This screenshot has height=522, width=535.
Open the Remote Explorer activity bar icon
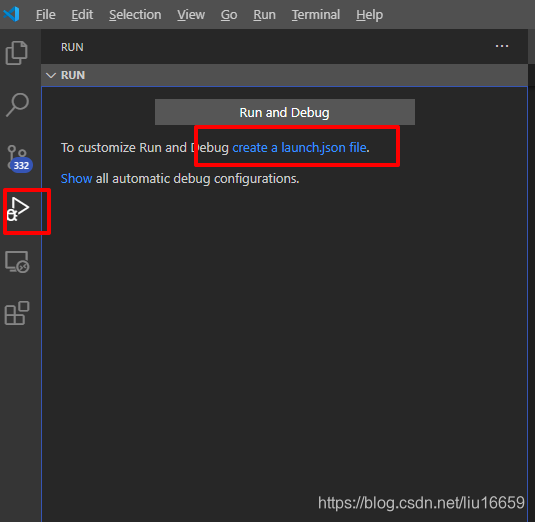17,262
